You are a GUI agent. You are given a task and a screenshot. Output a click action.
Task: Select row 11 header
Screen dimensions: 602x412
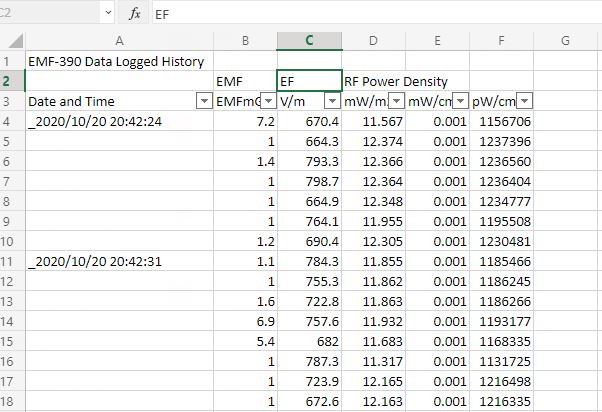pyautogui.click(x=12, y=261)
